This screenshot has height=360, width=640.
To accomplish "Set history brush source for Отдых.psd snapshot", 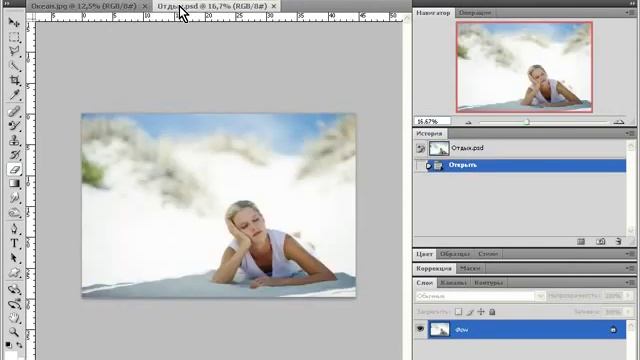I will coord(420,149).
